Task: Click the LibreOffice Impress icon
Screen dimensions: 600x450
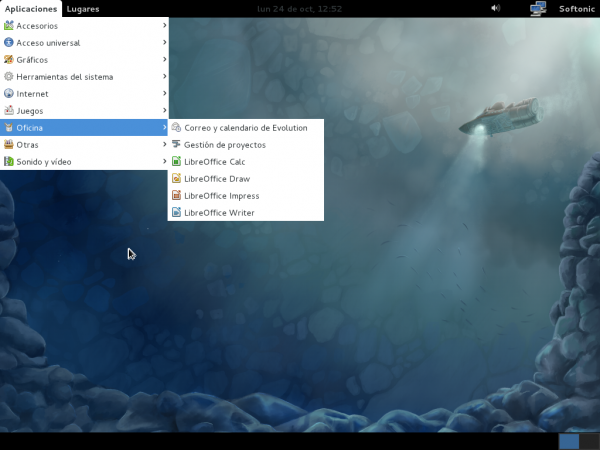Action: point(176,195)
